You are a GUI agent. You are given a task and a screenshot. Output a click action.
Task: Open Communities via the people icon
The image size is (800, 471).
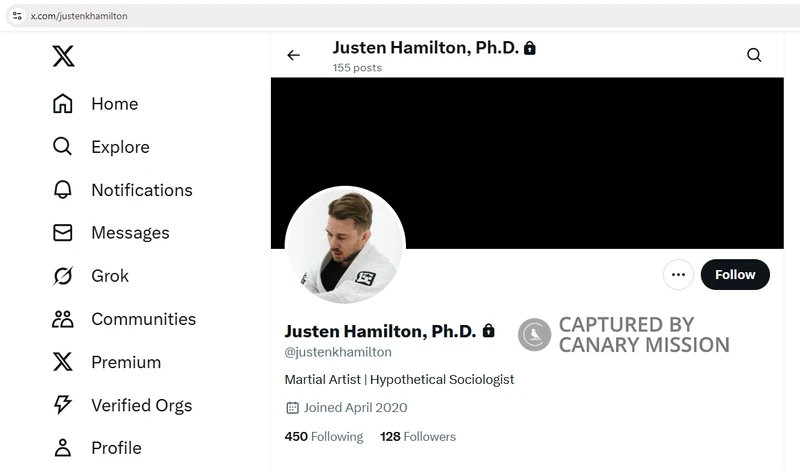[x=63, y=319]
